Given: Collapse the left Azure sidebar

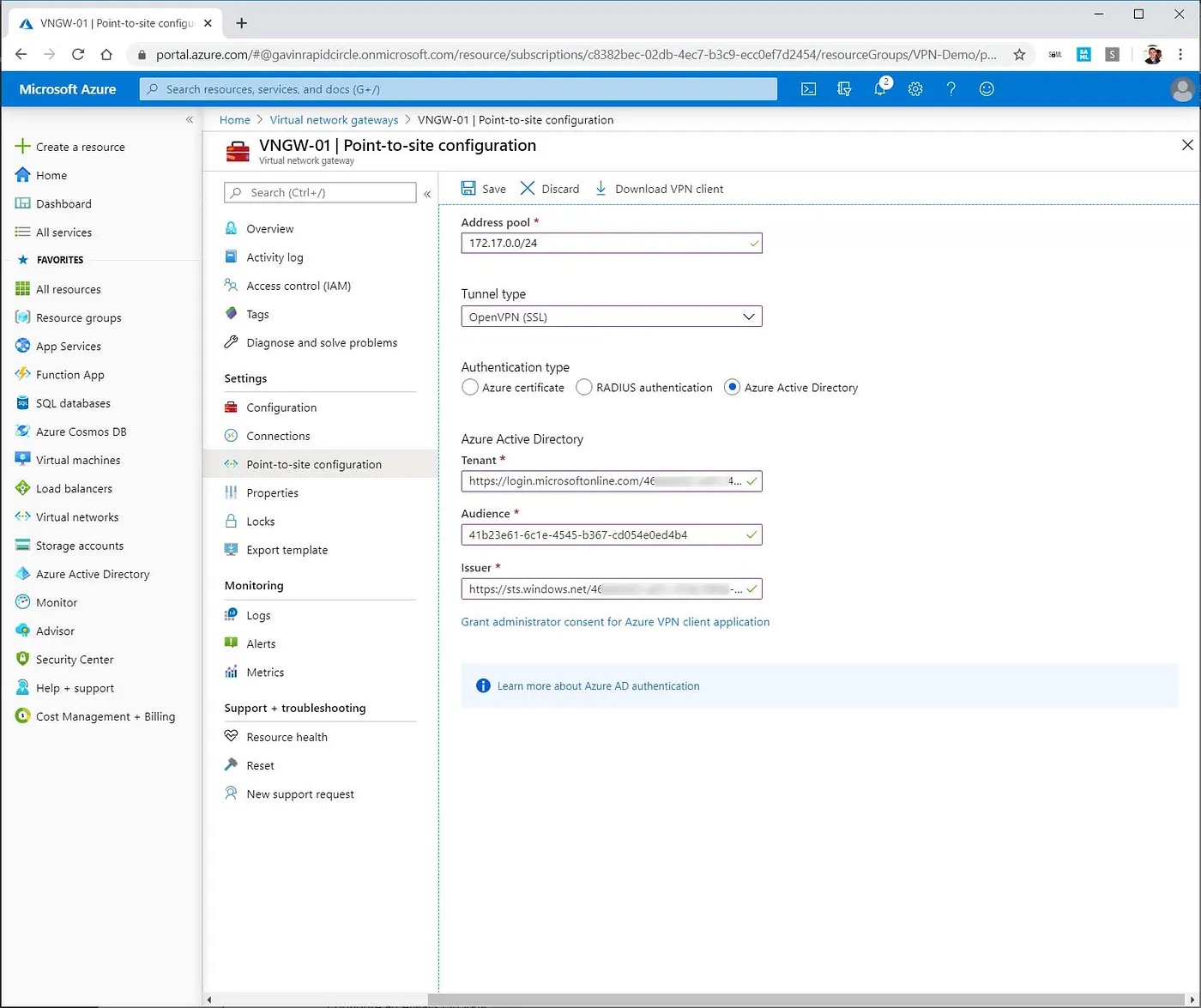Looking at the screenshot, I should point(190,119).
